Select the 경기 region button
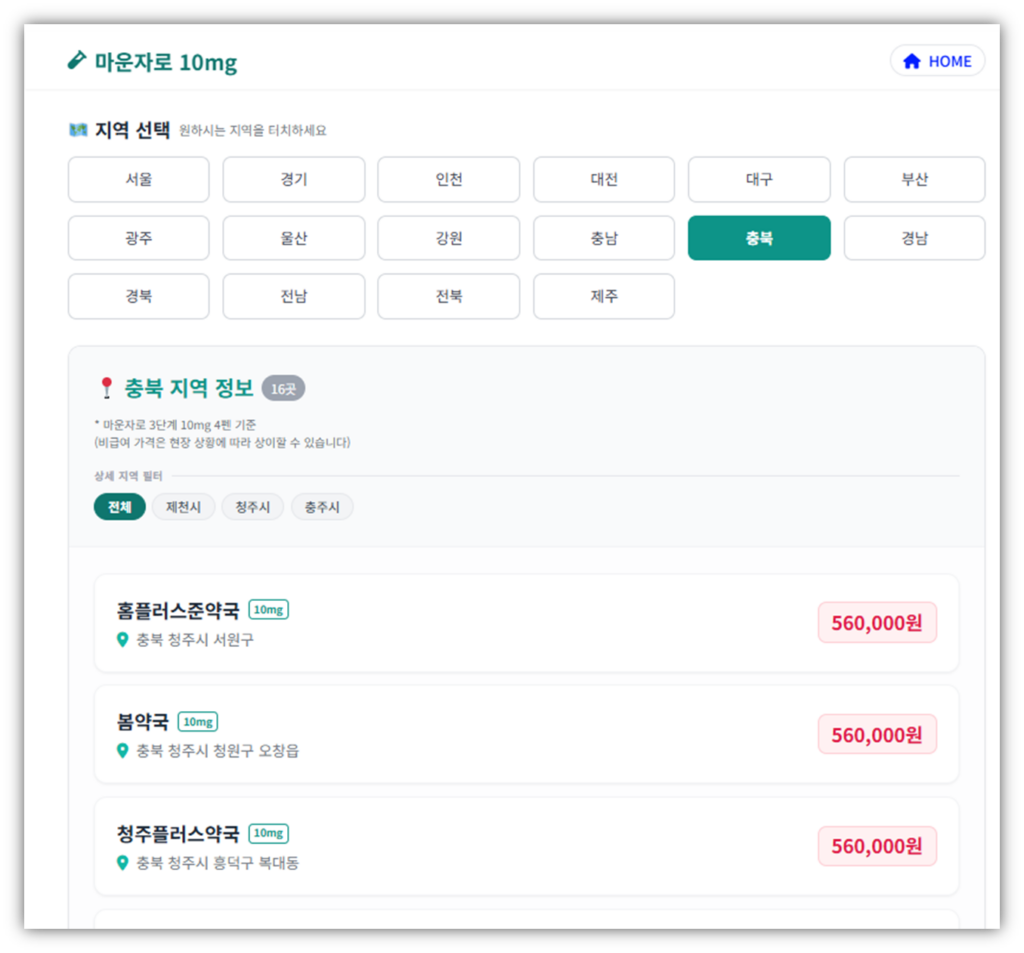Screen dimensions: 1024x953 point(293,179)
